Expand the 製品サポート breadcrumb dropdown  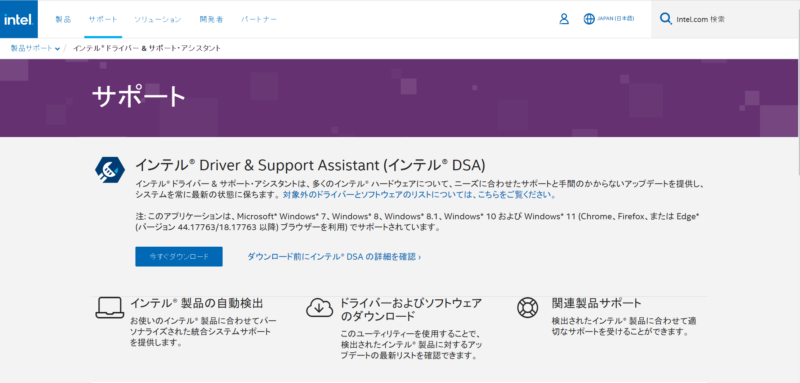point(35,48)
